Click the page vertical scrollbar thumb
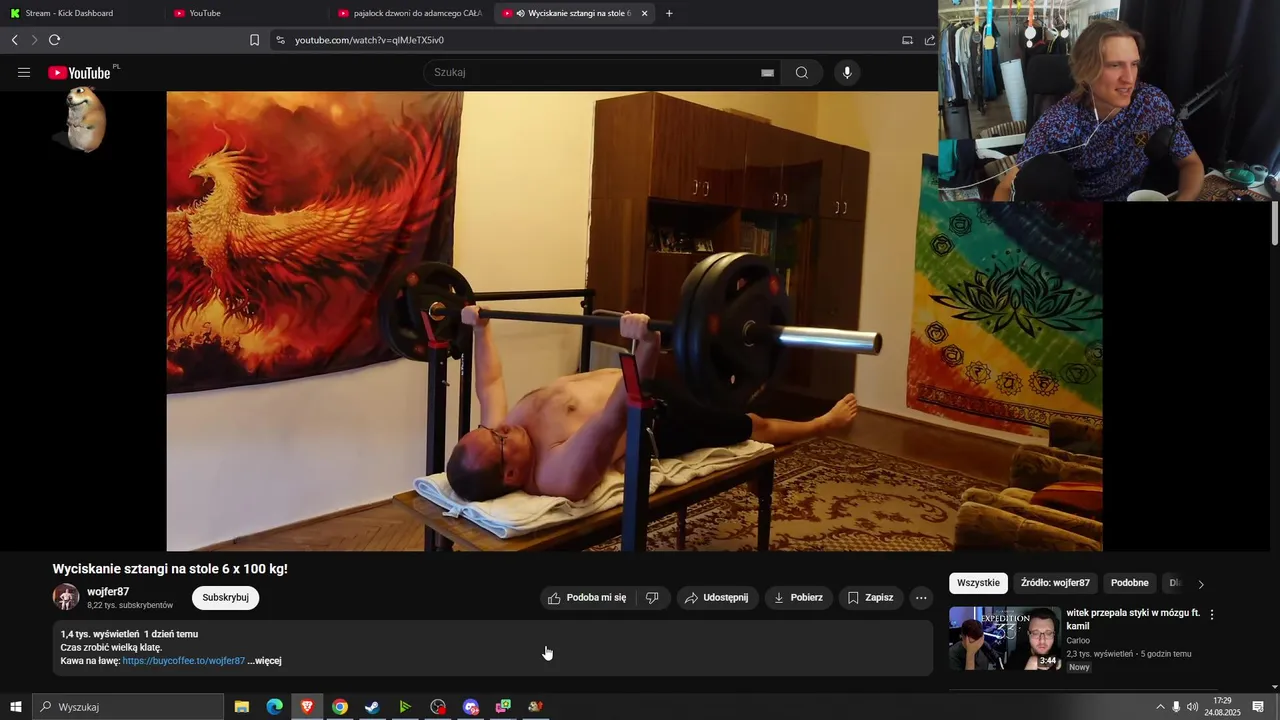 point(1274,222)
